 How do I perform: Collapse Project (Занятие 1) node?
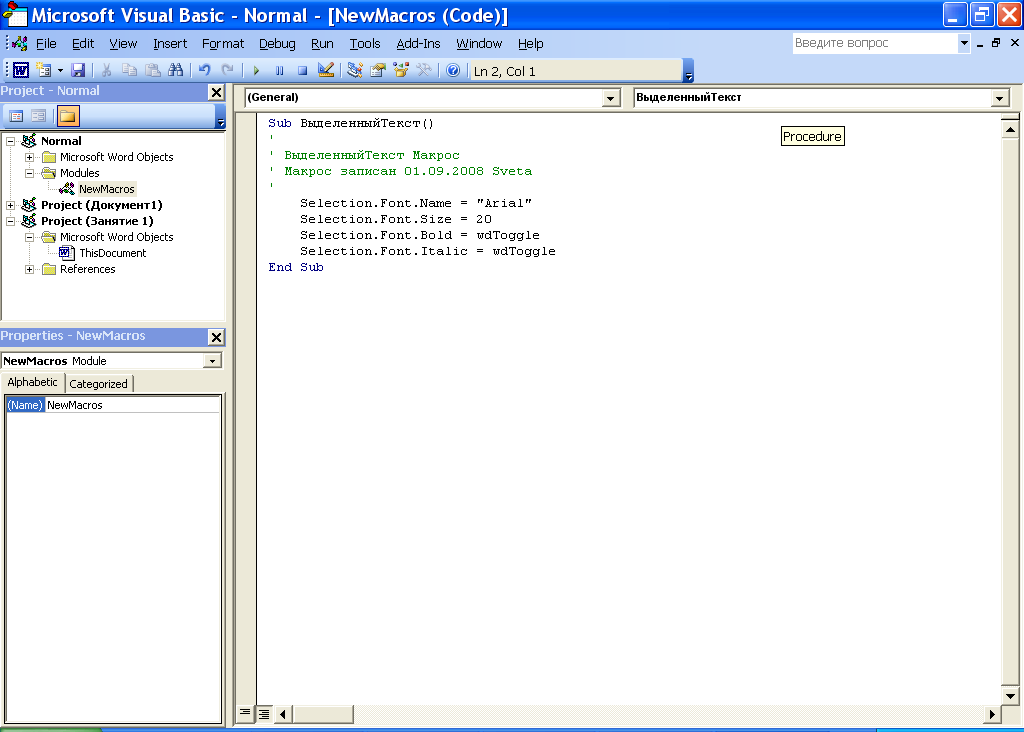click(x=10, y=221)
